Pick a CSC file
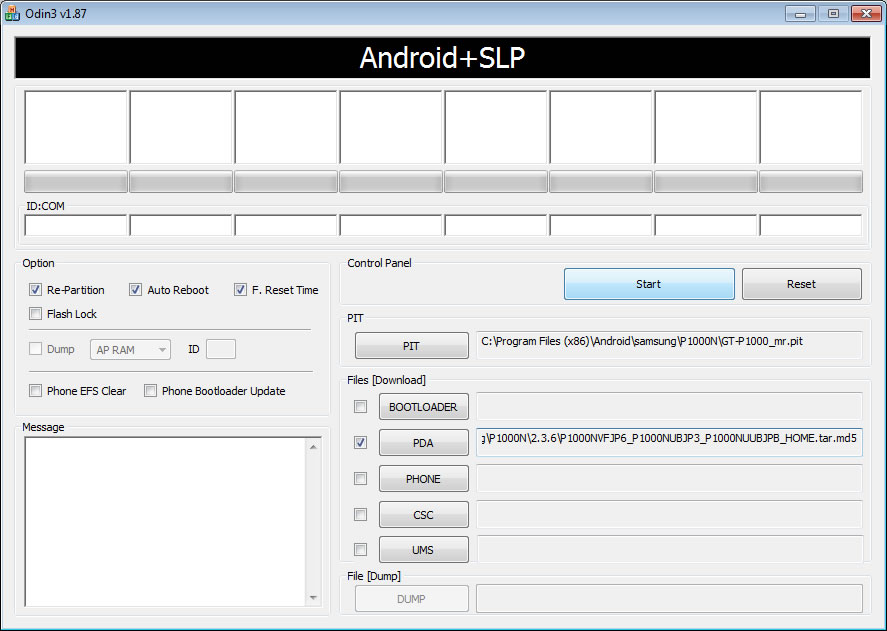Screen dimensions: 887x631 point(424,514)
